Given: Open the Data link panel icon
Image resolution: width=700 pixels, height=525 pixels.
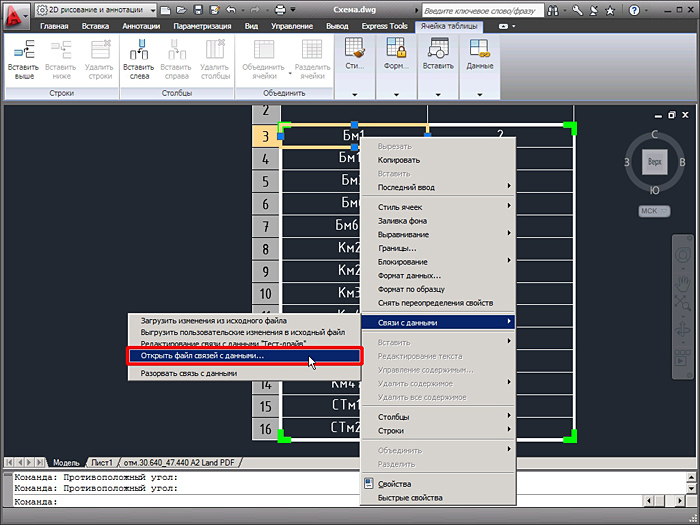Looking at the screenshot, I should point(479,48).
